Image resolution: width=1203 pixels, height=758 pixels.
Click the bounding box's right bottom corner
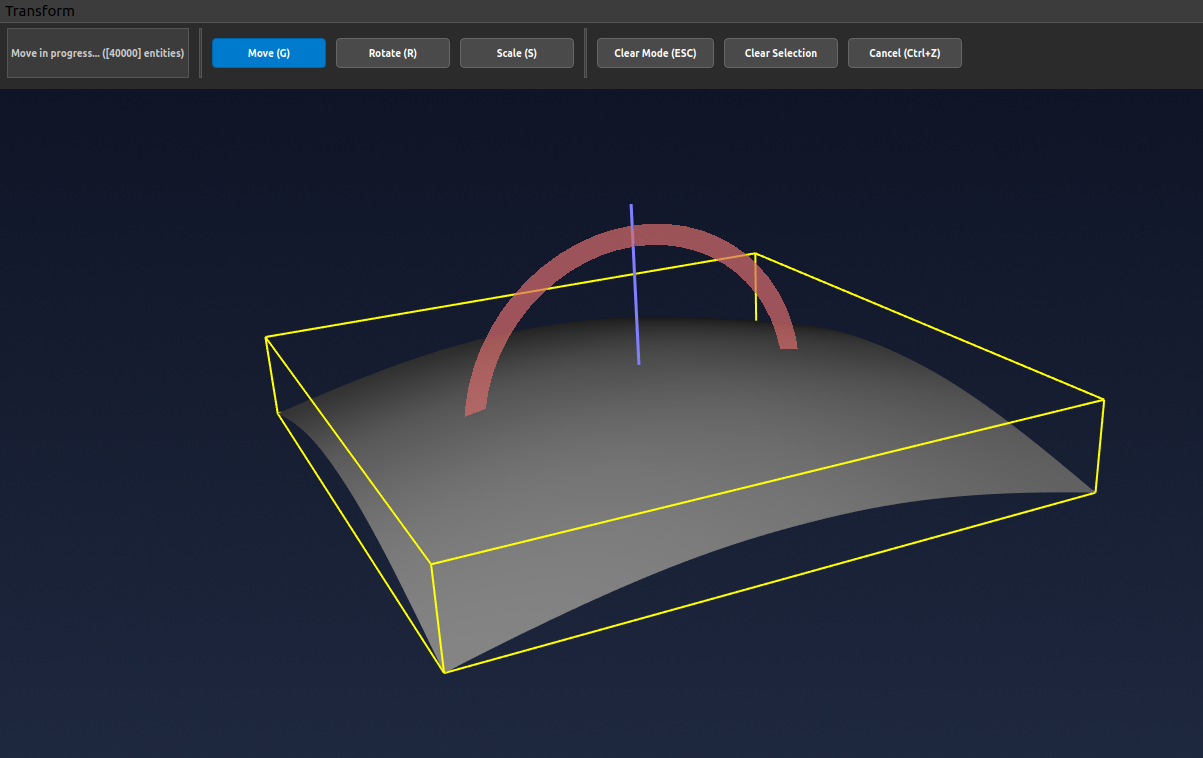pos(1096,492)
